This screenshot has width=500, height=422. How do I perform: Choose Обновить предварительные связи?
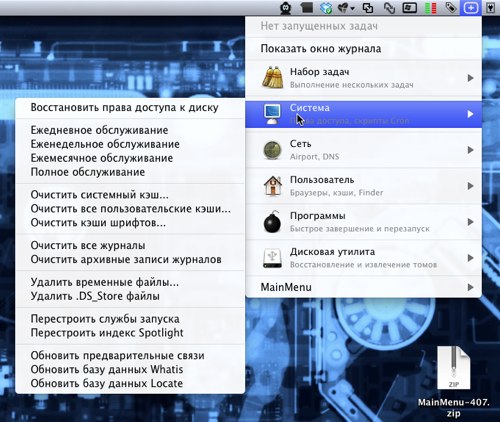pyautogui.click(x=130, y=355)
